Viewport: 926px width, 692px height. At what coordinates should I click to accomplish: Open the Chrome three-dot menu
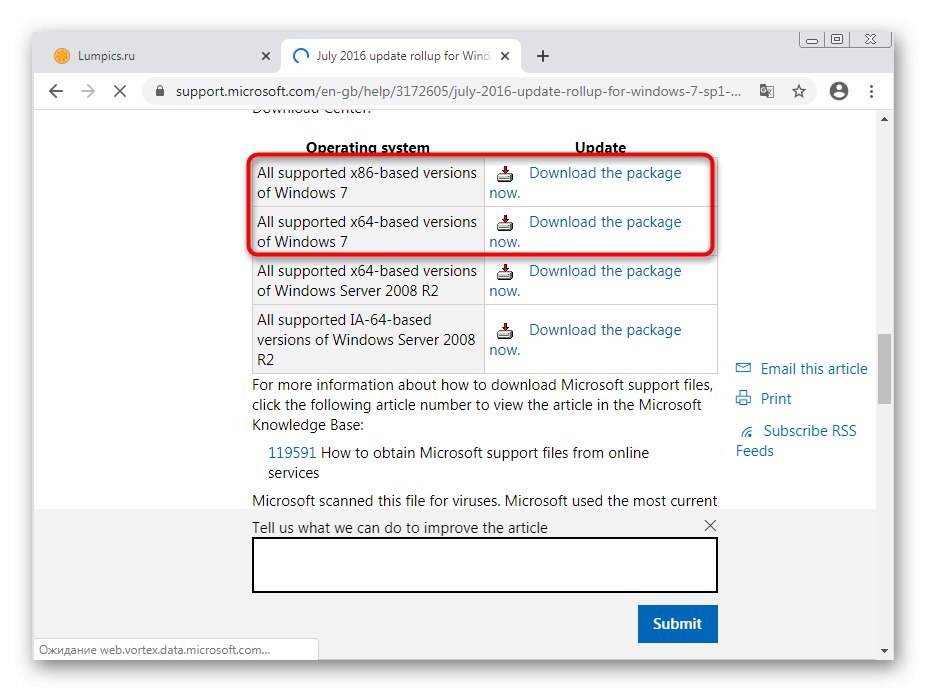coord(871,91)
